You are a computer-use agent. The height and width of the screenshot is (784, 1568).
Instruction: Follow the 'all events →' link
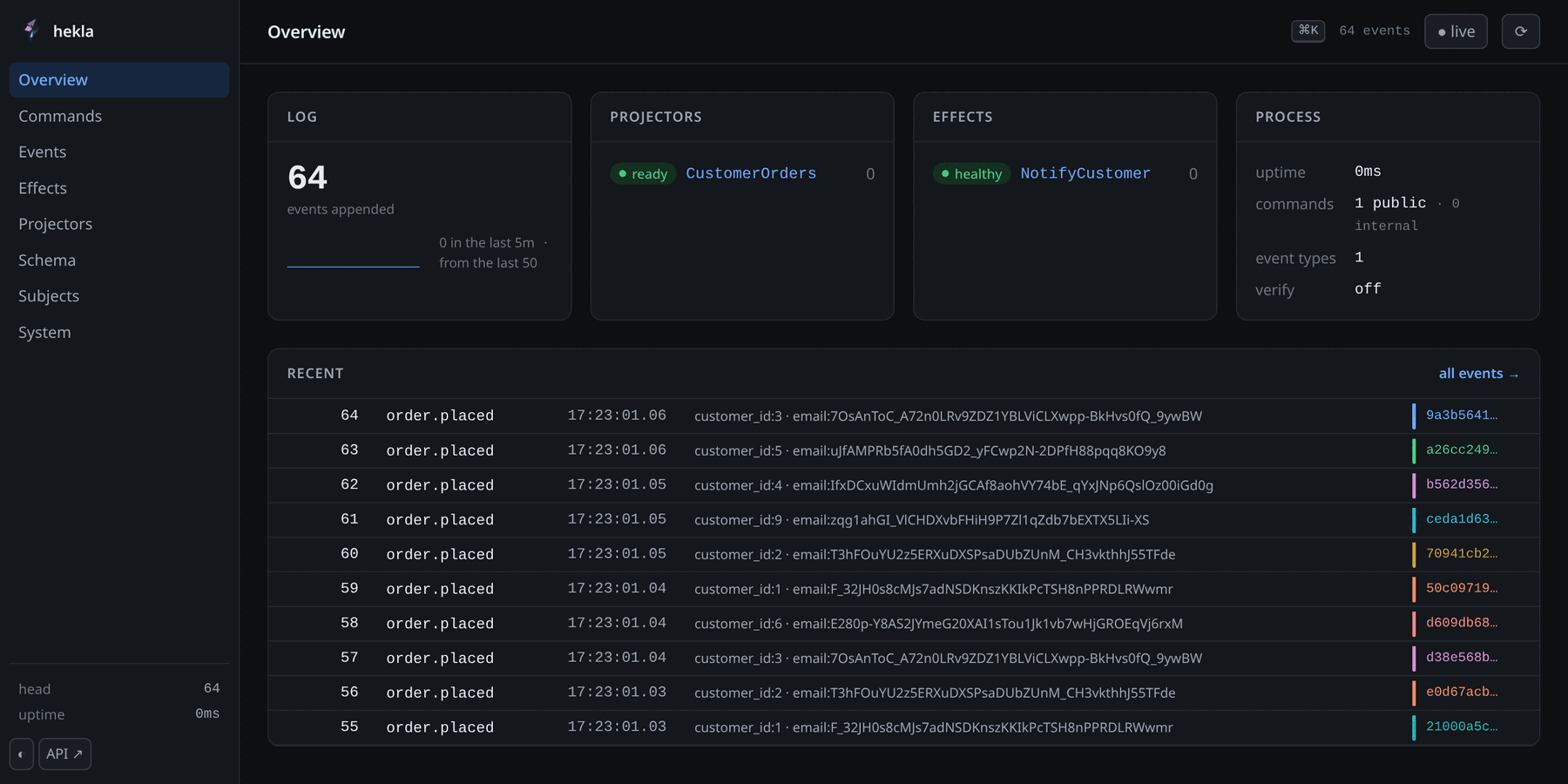point(1479,373)
